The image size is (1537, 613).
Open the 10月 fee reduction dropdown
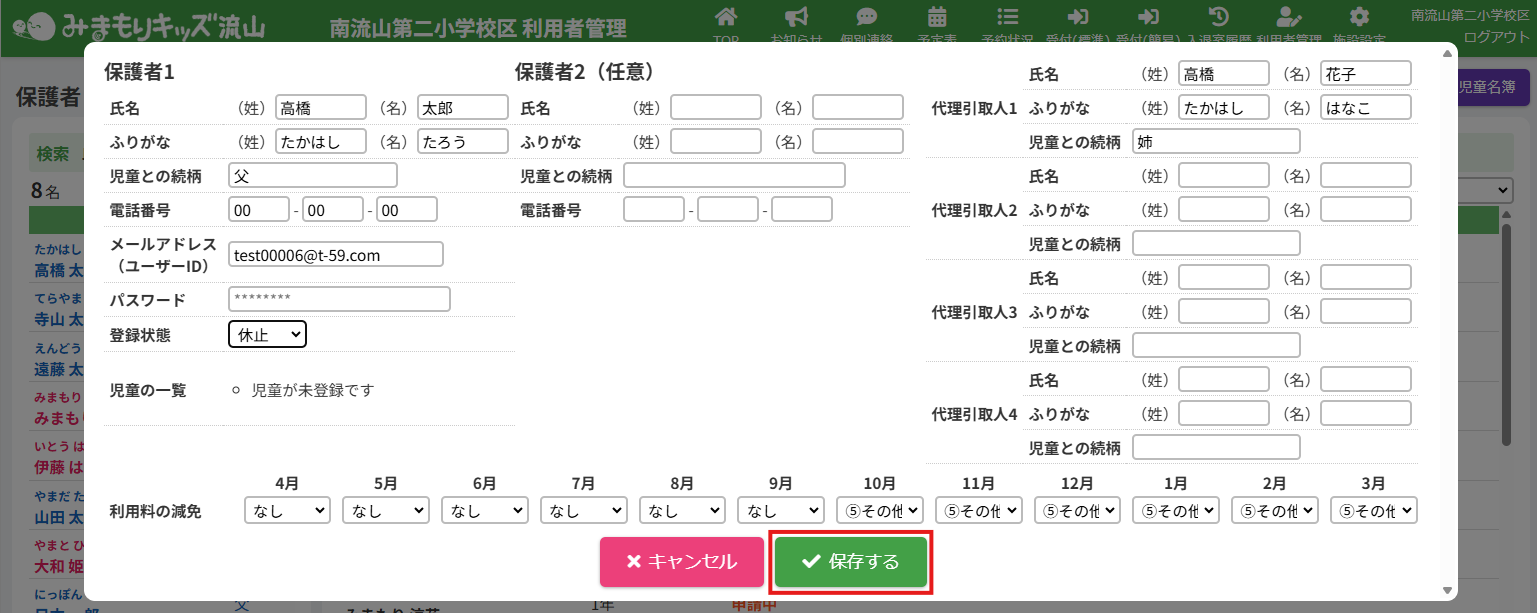[879, 511]
